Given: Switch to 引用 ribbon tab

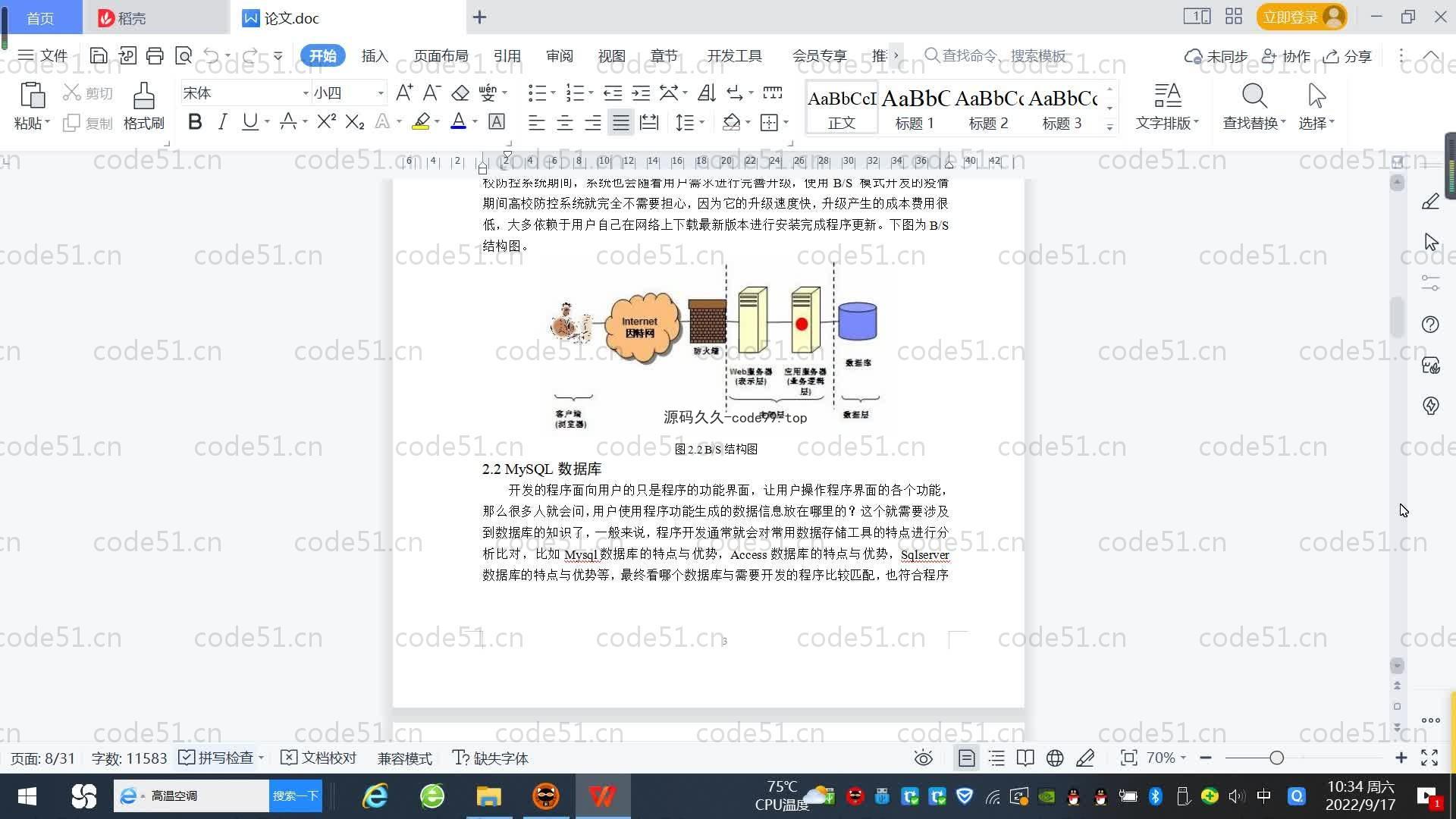Looking at the screenshot, I should (507, 55).
